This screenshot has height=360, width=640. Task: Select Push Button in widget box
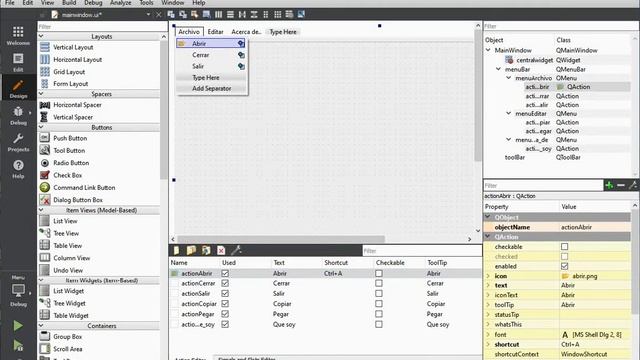coord(70,138)
